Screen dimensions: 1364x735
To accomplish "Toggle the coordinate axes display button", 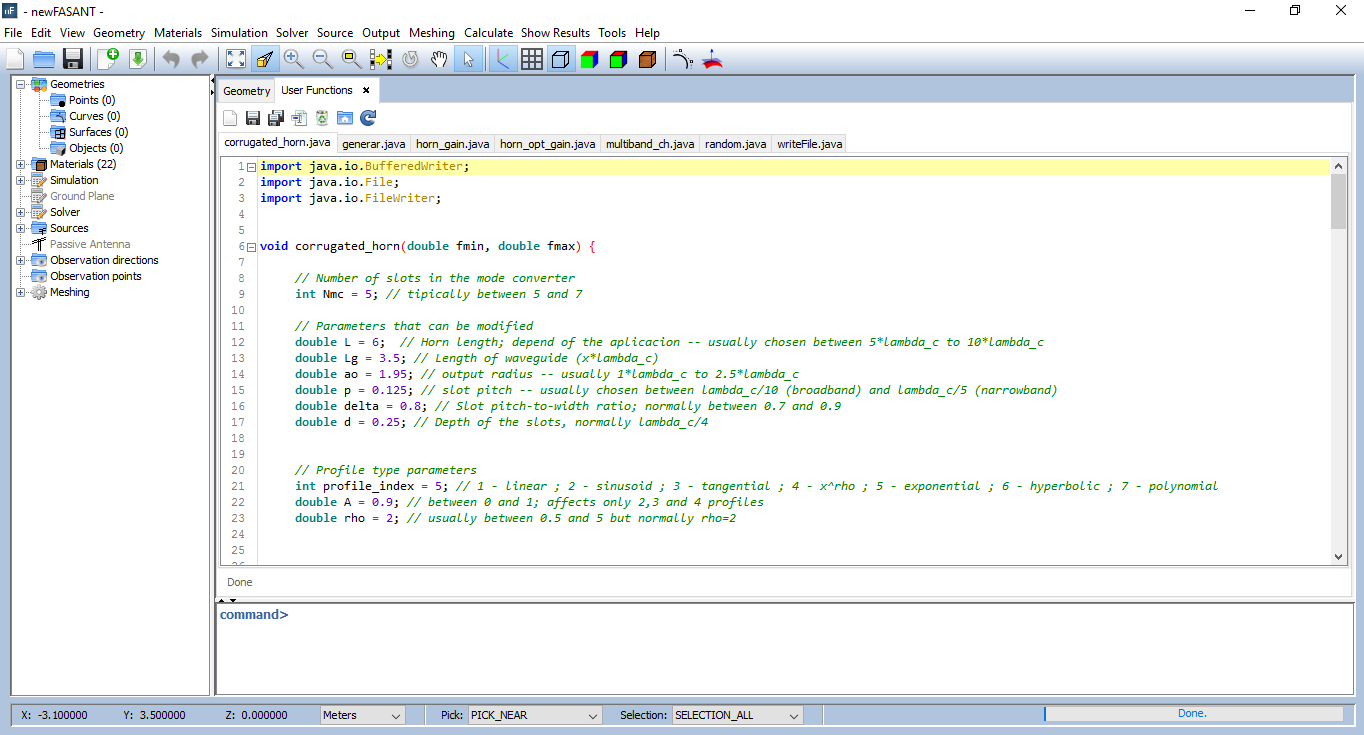I will click(x=502, y=59).
